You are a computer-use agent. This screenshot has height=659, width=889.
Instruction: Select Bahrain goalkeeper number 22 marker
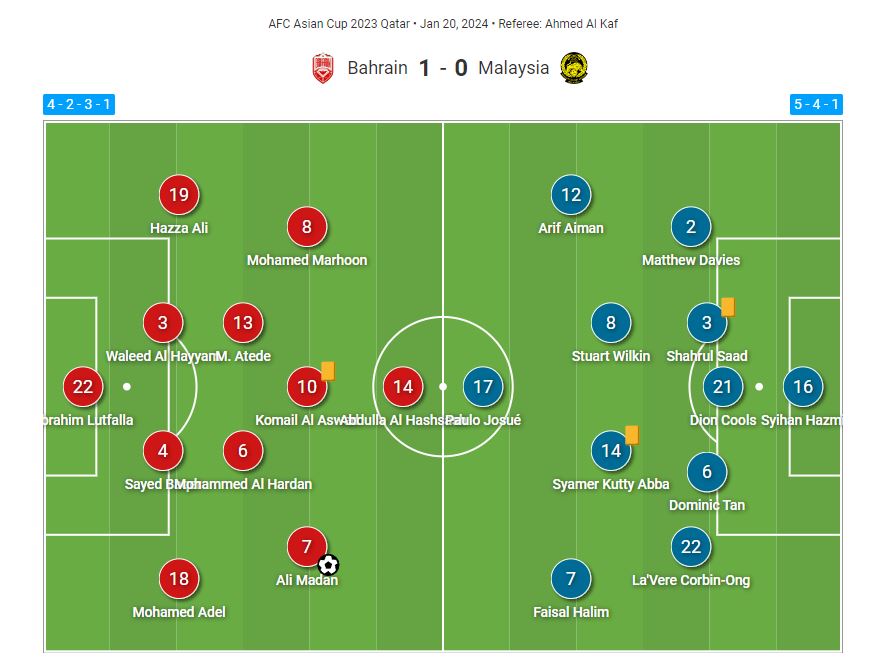(x=83, y=387)
